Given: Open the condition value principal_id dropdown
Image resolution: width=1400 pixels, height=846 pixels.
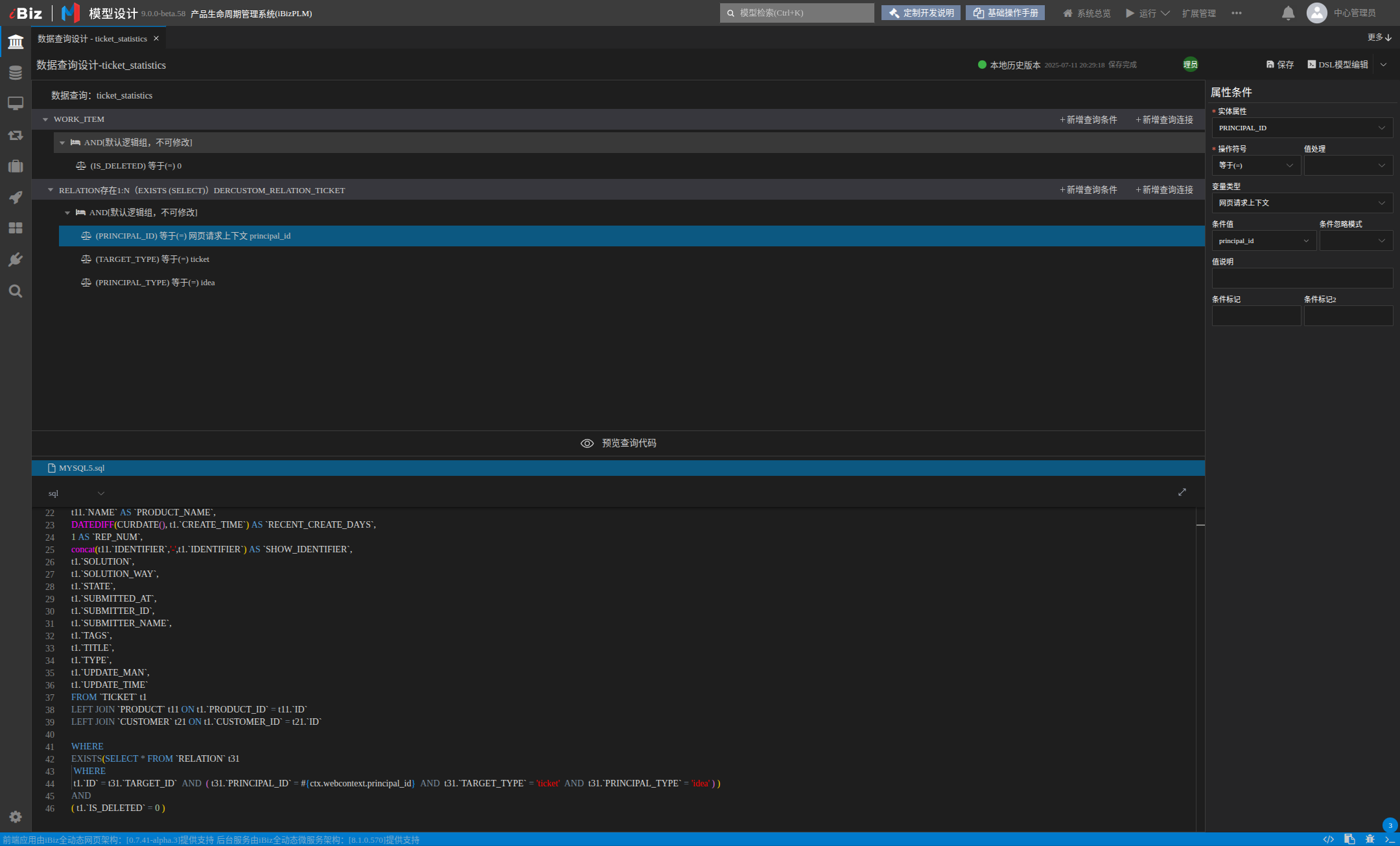Looking at the screenshot, I should pos(1264,241).
